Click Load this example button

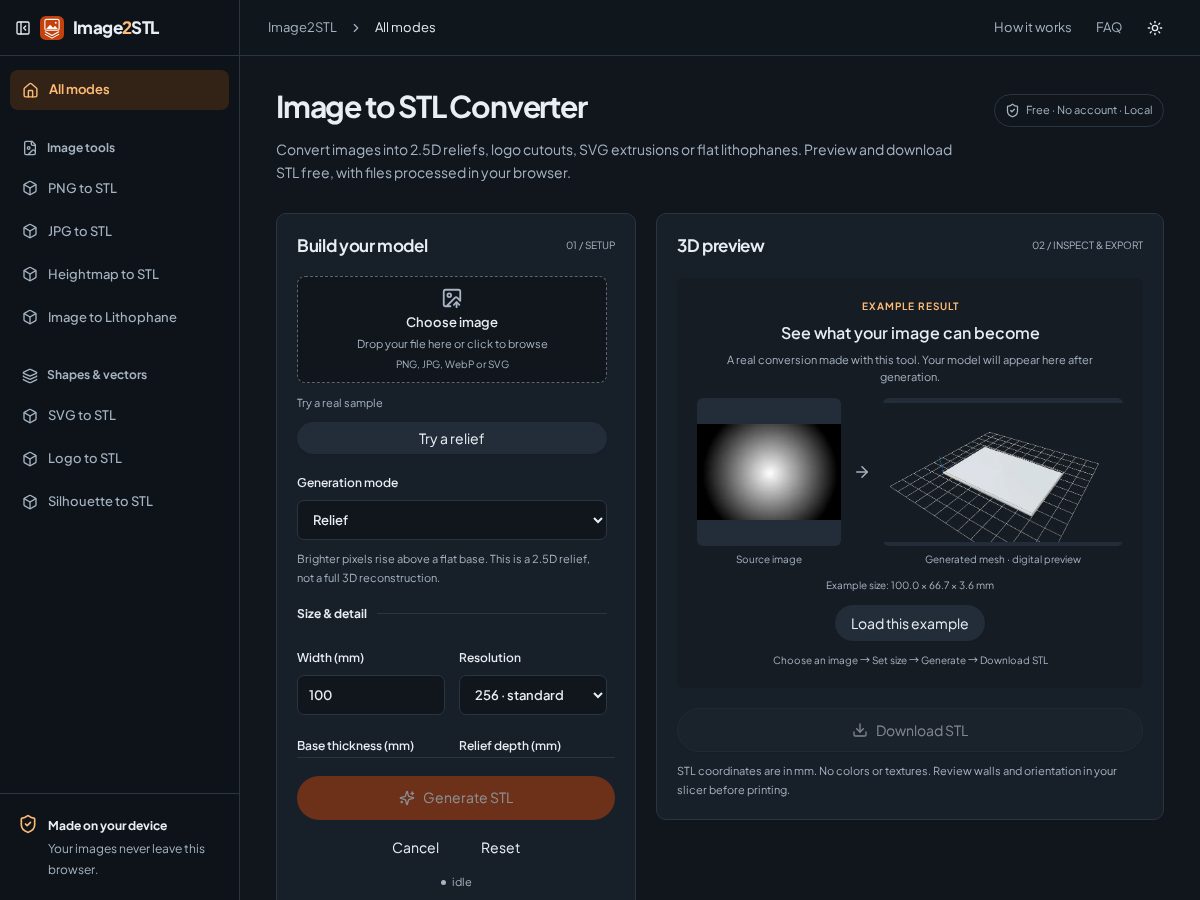(x=910, y=623)
